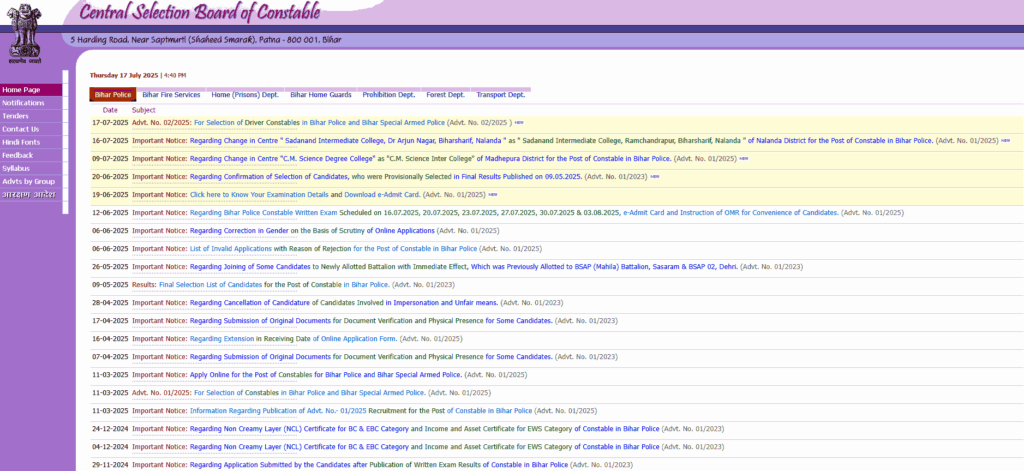The height and width of the screenshot is (471, 1024).
Task: Select the Bihar Police tab
Action: 113,95
